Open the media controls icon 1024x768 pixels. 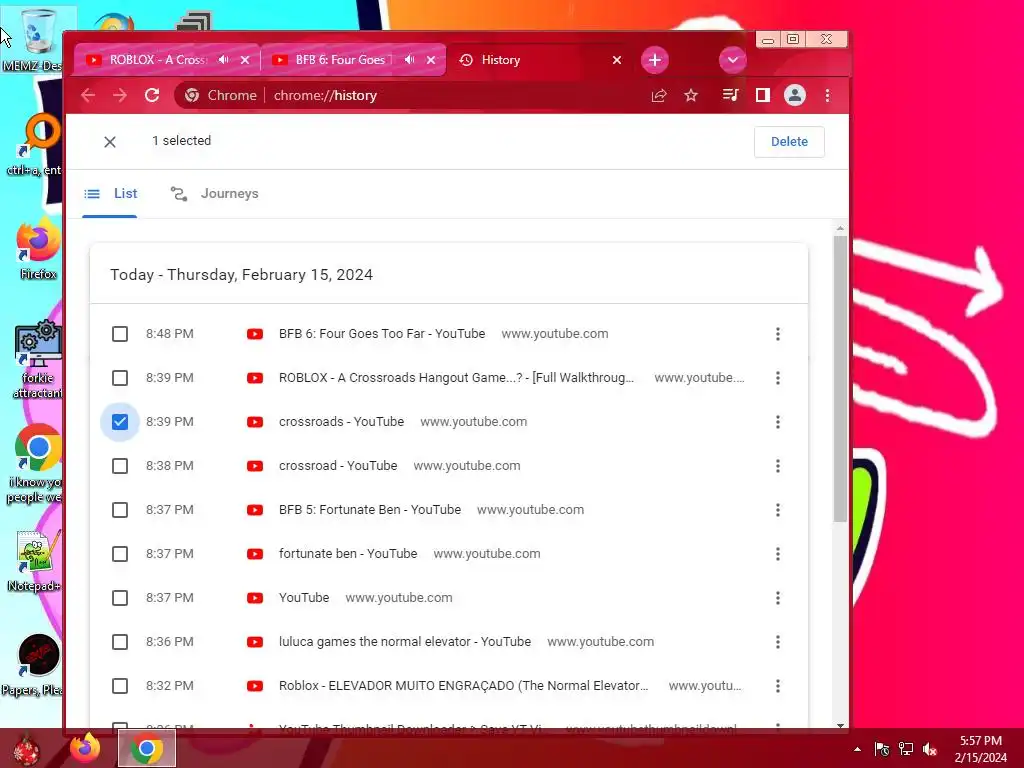730,95
